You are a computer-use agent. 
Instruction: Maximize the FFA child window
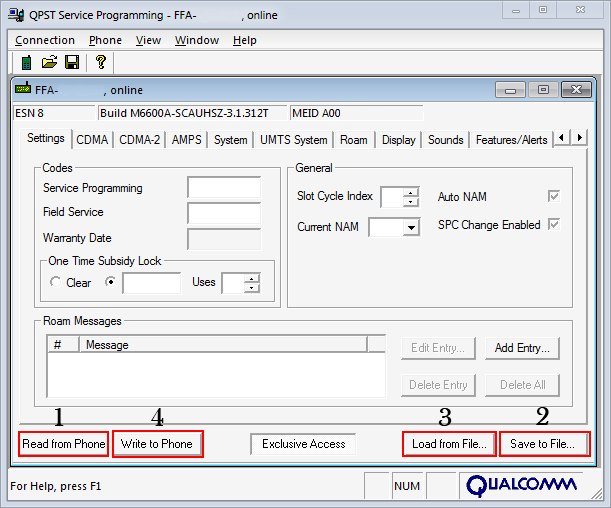click(x=543, y=90)
